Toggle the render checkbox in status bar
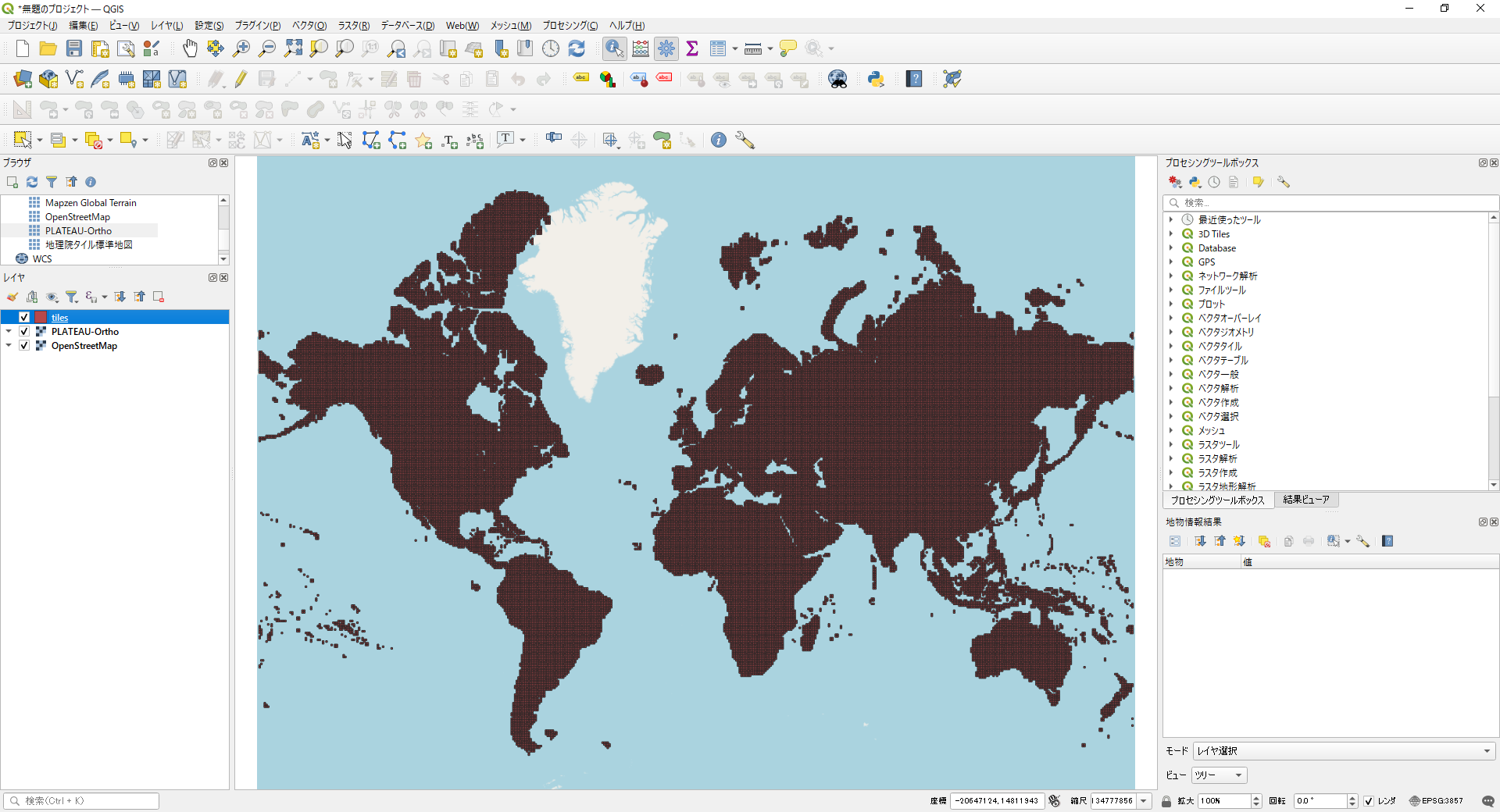 [1369, 801]
